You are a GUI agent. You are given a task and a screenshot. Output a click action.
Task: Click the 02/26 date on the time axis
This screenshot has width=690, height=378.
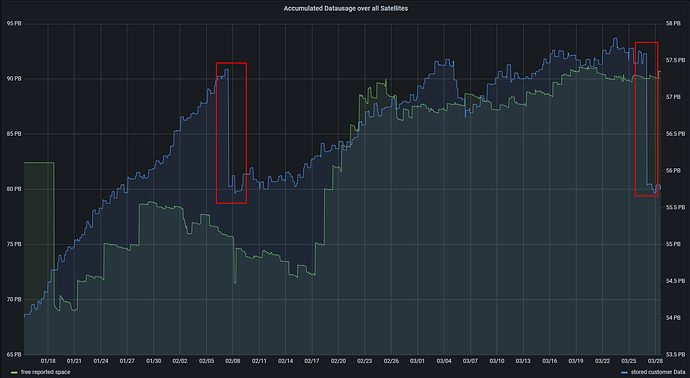click(x=391, y=361)
